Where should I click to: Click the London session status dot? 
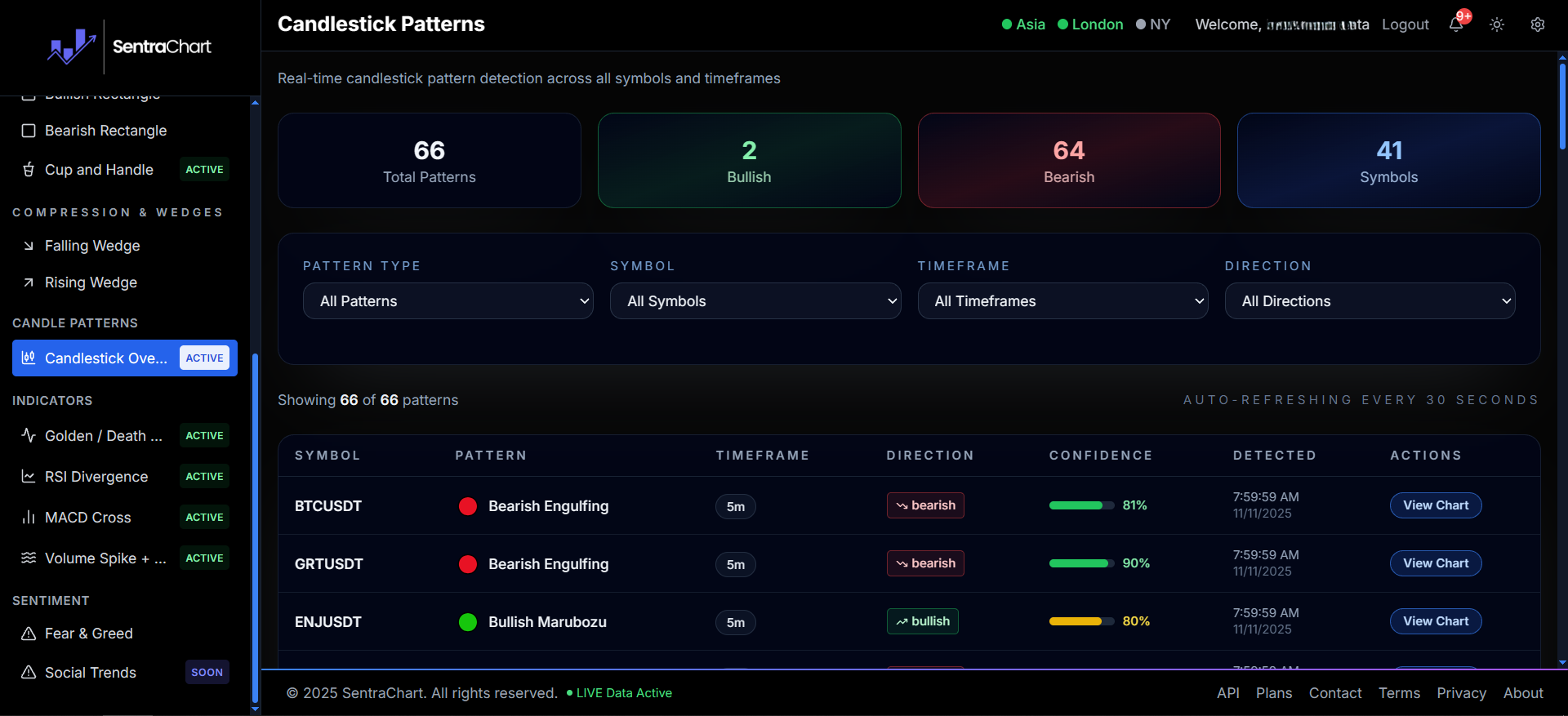(1062, 24)
